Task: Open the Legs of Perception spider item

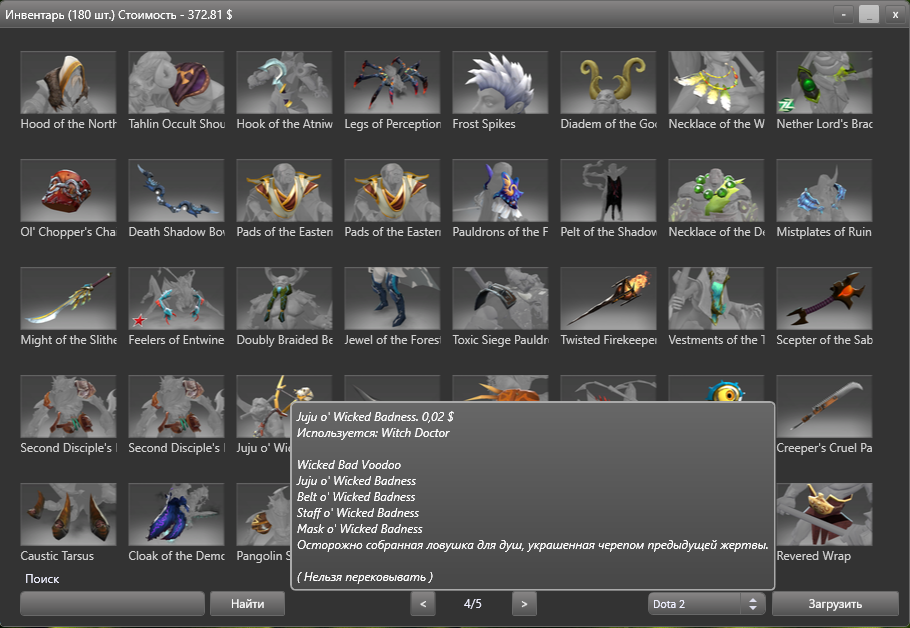Action: (x=392, y=82)
